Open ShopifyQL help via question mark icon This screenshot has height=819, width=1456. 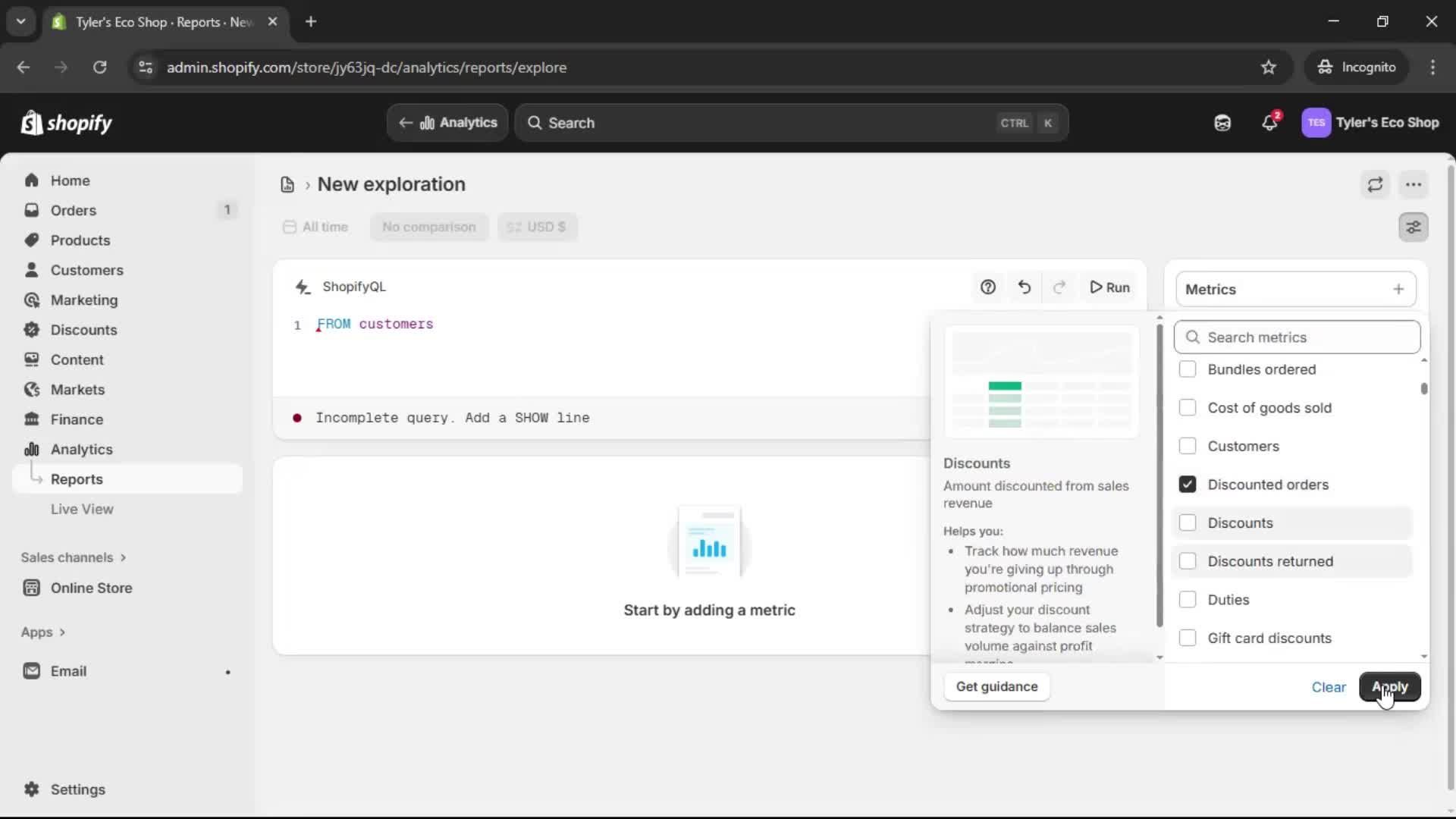point(988,287)
